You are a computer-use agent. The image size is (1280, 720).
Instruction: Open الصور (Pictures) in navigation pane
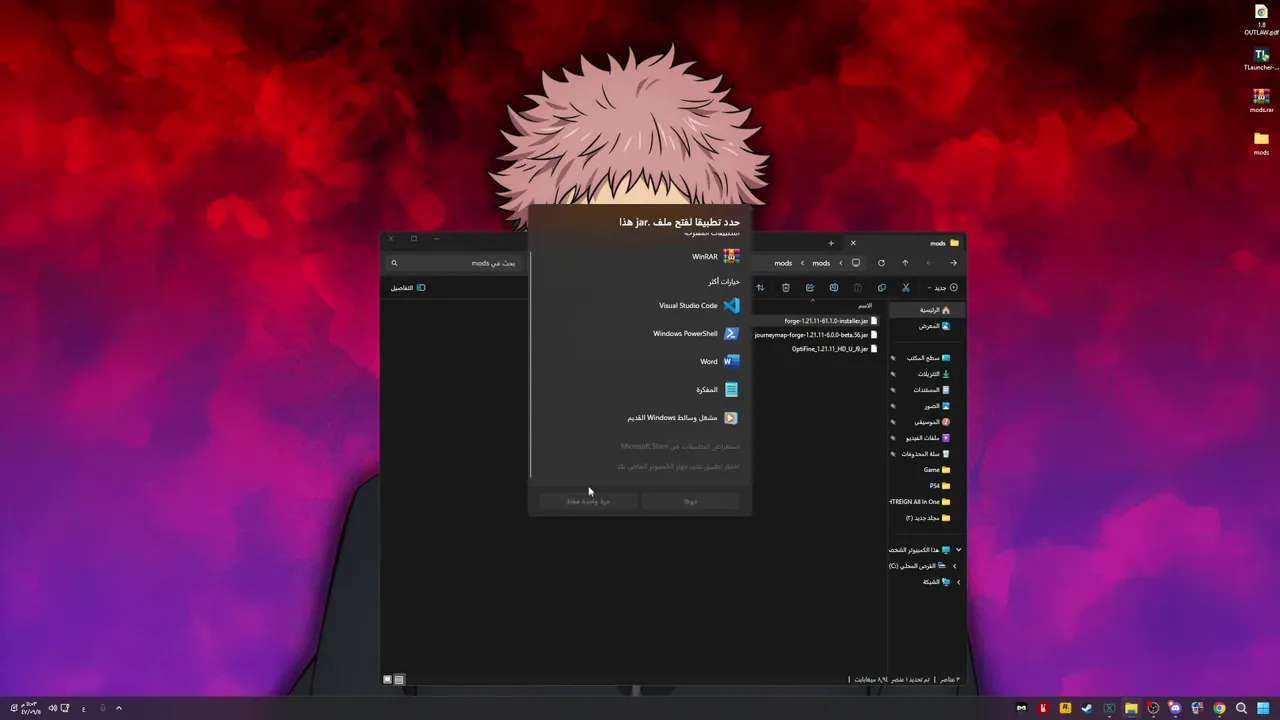pyautogui.click(x=928, y=406)
